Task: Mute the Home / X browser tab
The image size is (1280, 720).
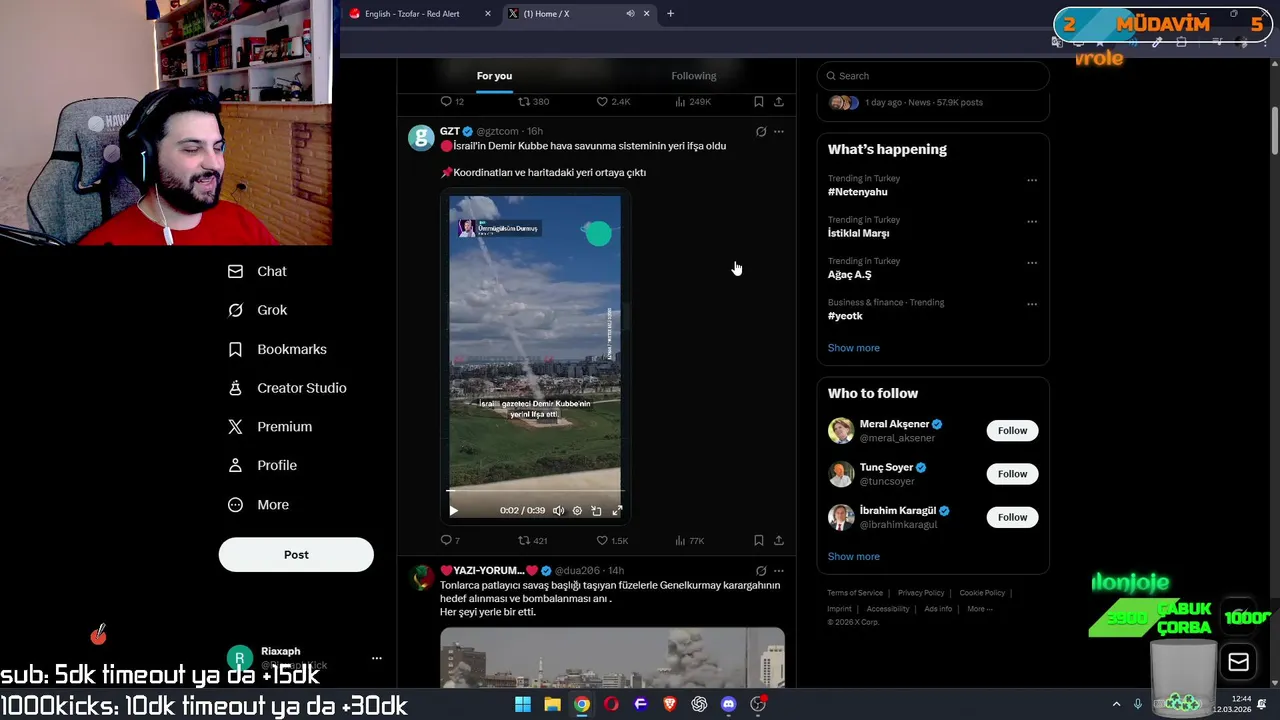Action: point(630,14)
